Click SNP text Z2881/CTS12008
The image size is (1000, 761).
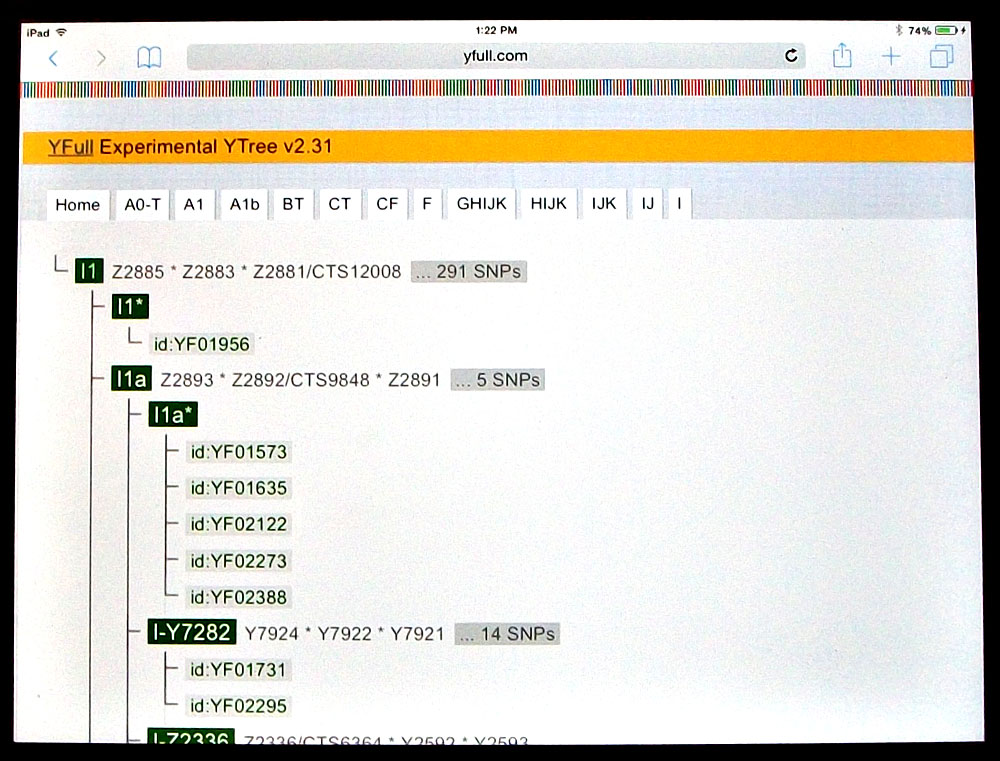(327, 272)
